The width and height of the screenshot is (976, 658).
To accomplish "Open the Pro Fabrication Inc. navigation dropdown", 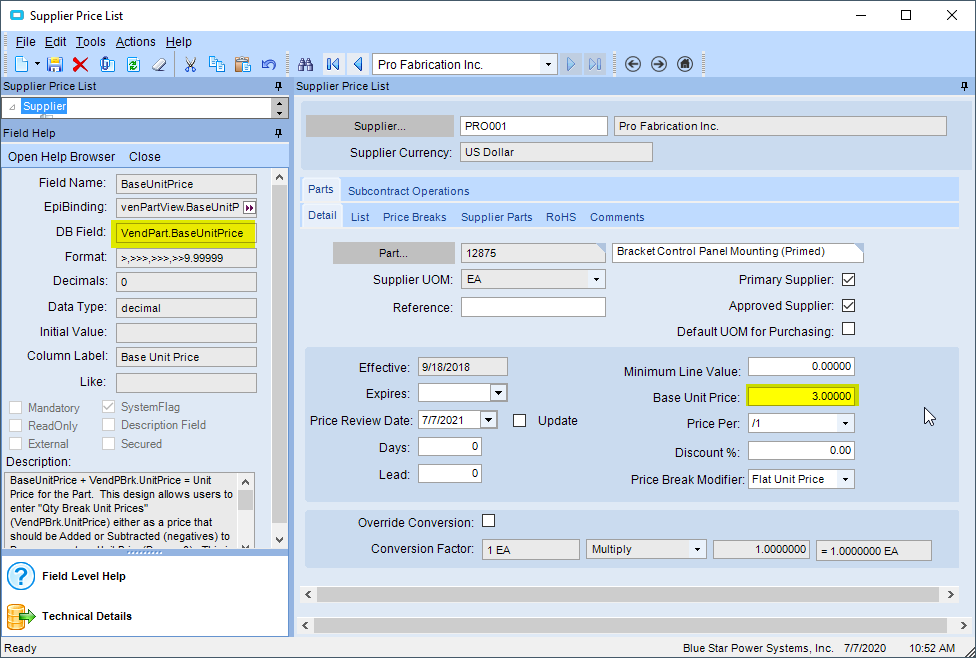I will [x=548, y=64].
